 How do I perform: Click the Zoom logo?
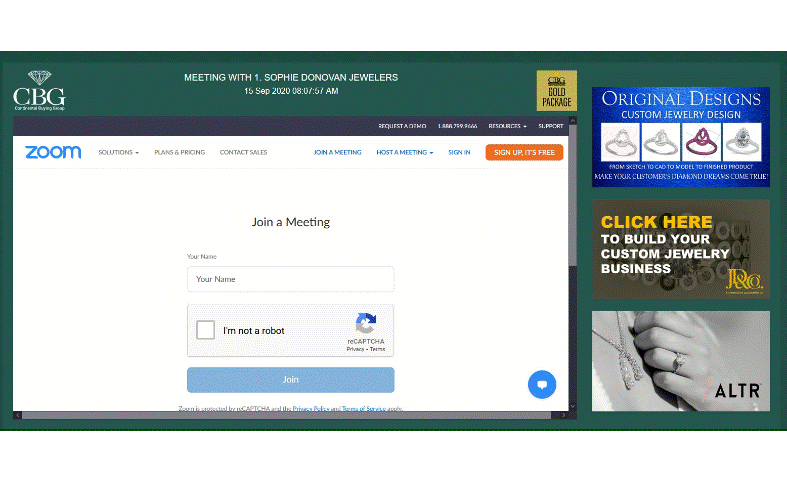(53, 152)
